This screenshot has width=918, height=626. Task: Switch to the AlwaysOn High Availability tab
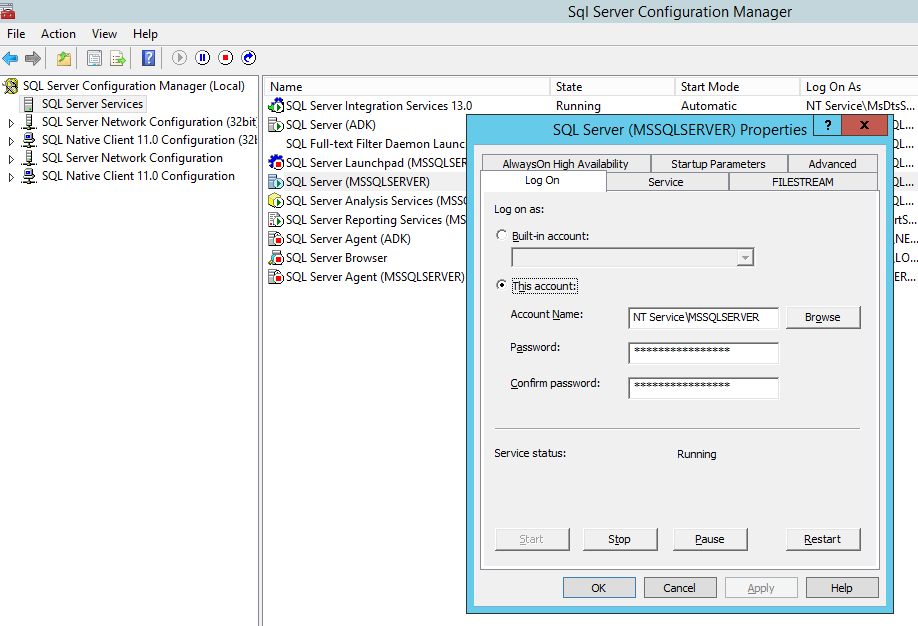click(x=566, y=164)
